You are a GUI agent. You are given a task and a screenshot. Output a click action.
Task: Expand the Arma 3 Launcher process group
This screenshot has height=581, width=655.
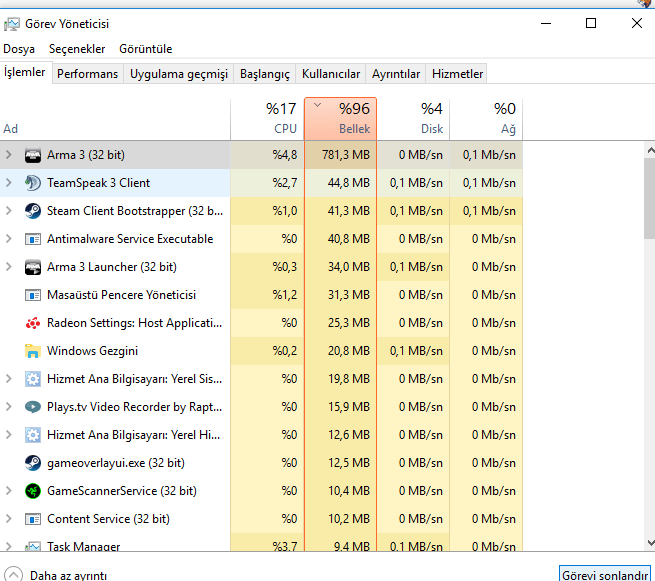8,267
